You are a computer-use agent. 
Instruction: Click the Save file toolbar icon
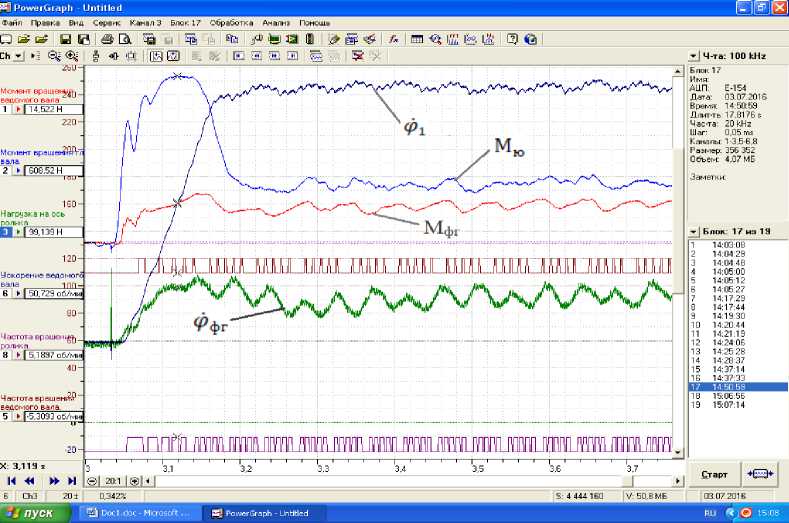click(x=64, y=39)
